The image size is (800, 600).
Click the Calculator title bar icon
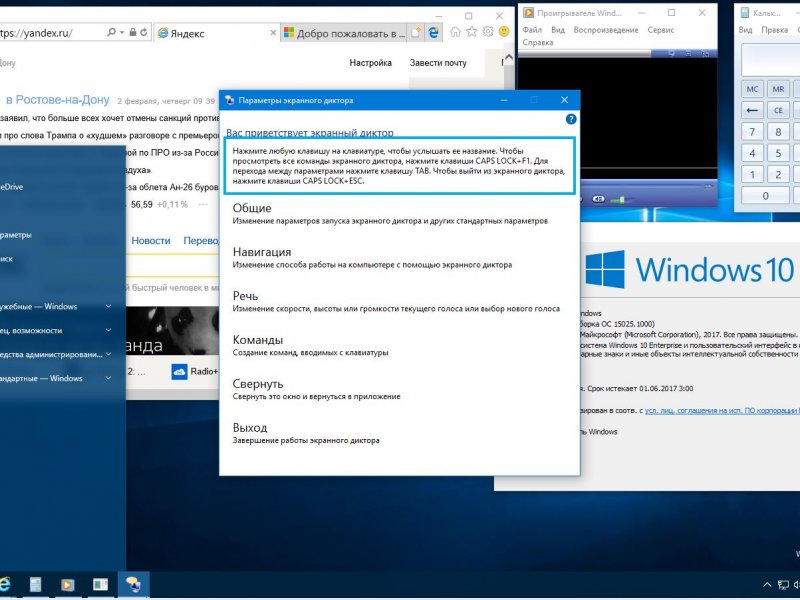745,13
